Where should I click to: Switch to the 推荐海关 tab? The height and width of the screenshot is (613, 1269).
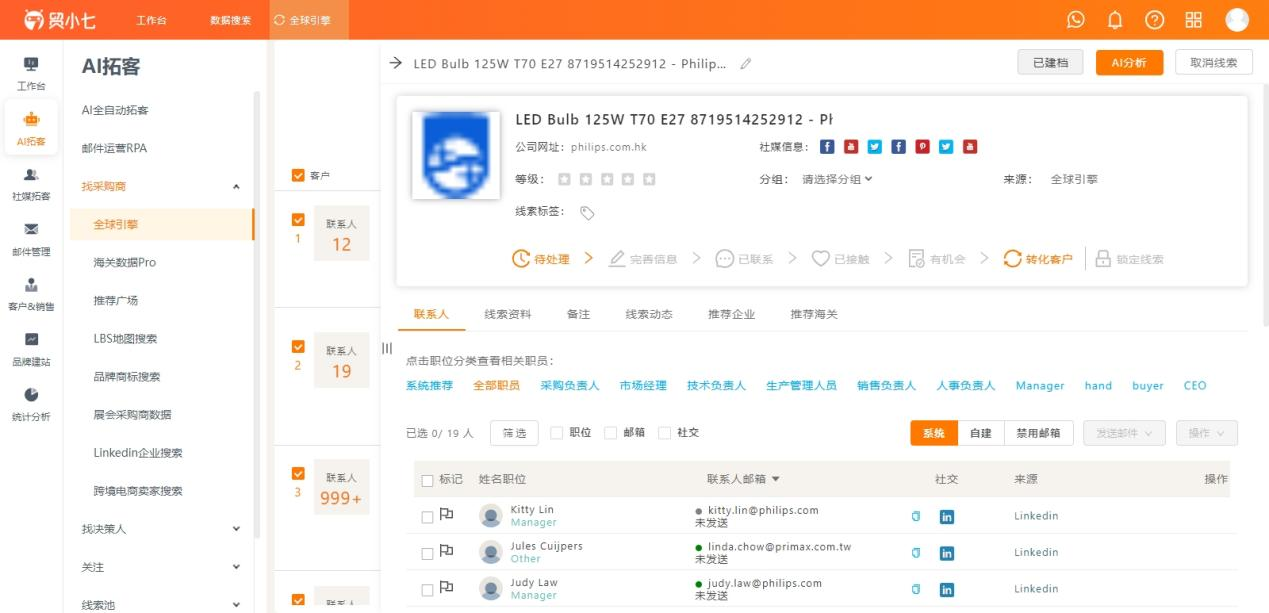[x=814, y=314]
